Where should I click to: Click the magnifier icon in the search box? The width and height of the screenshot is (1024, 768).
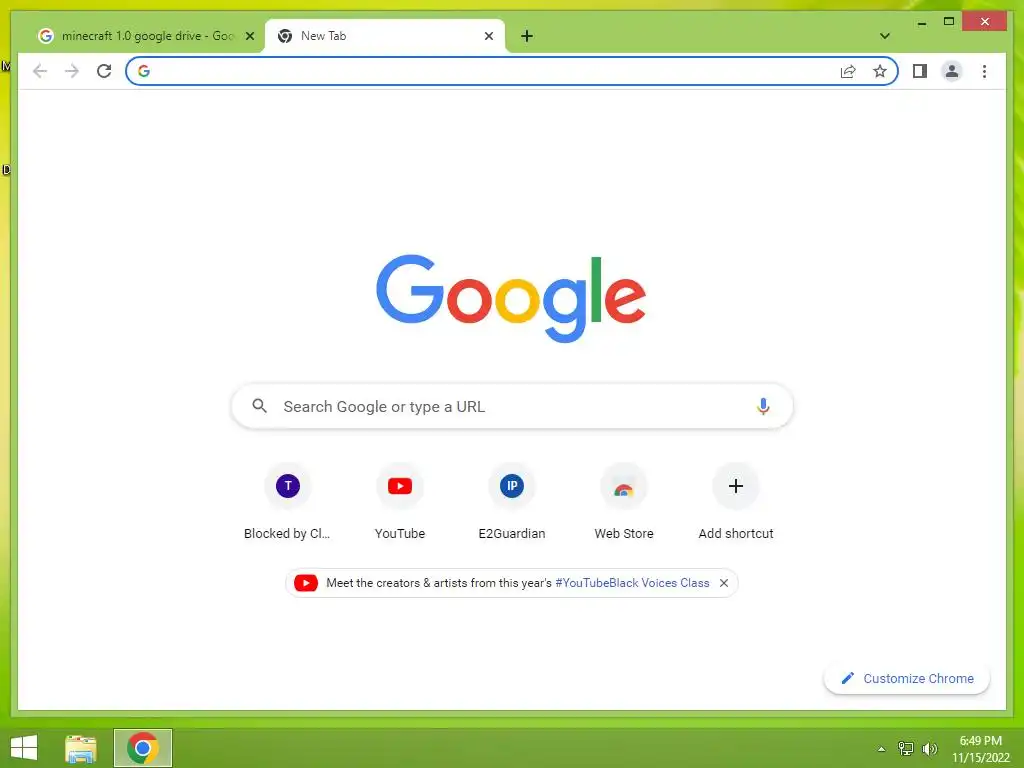tap(259, 406)
